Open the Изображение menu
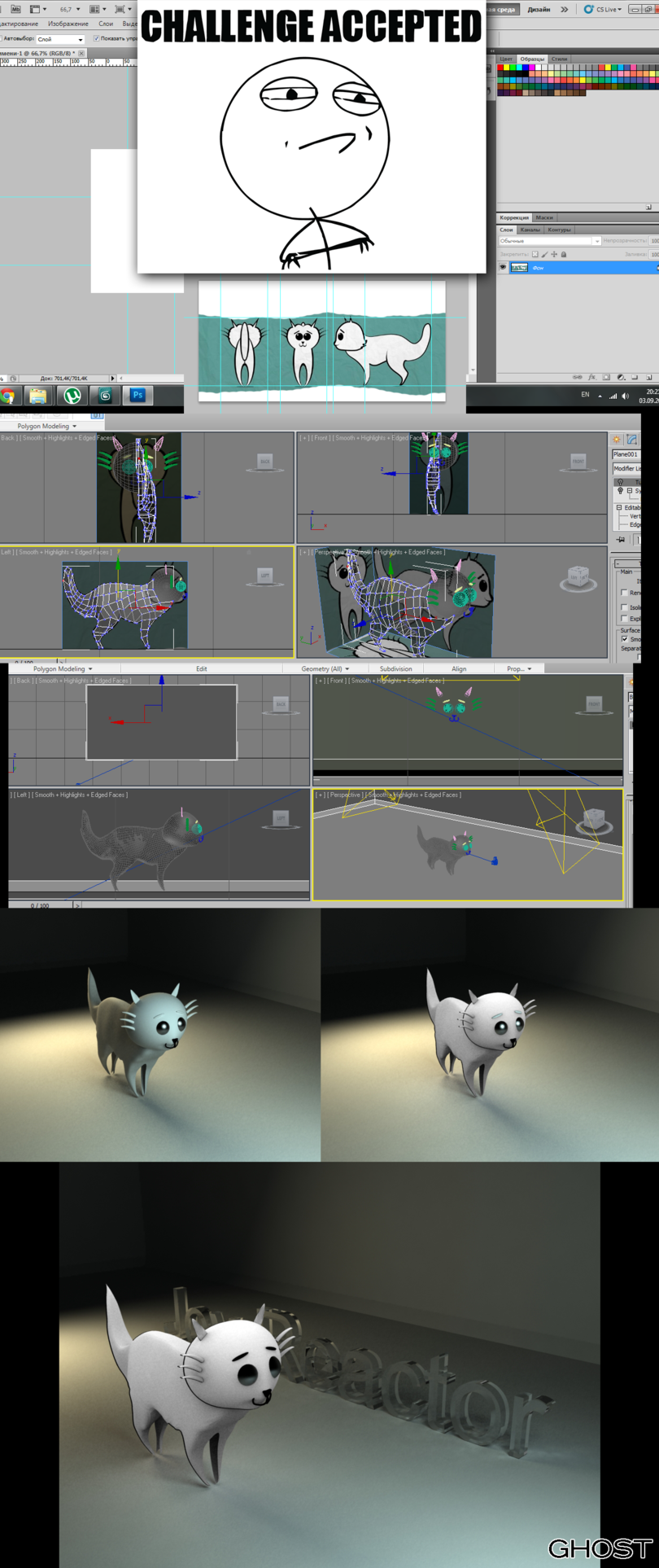The height and width of the screenshot is (1568, 659). (x=68, y=24)
